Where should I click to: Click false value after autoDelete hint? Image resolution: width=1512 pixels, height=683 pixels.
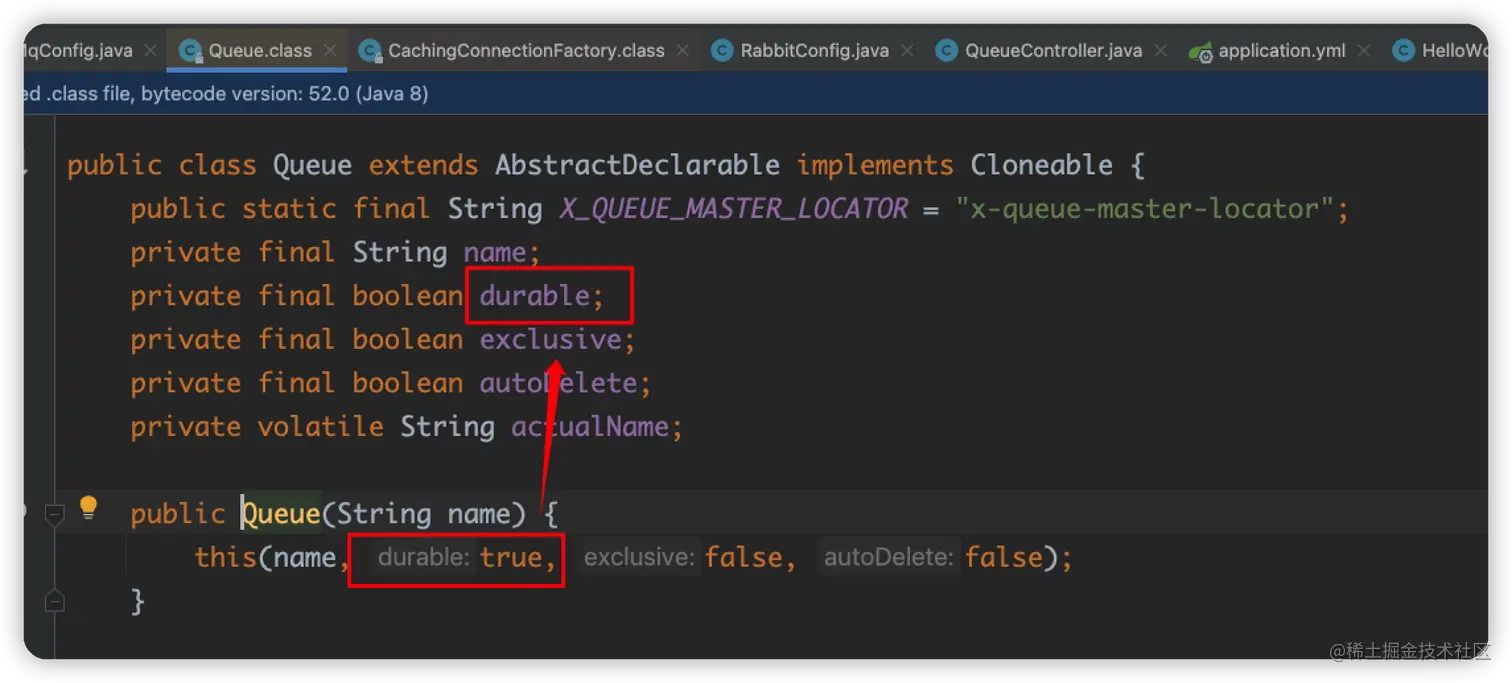point(1003,557)
